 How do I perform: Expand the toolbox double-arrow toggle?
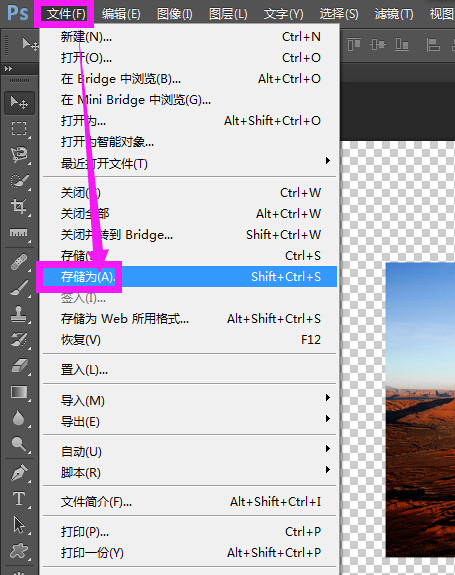coord(8,69)
